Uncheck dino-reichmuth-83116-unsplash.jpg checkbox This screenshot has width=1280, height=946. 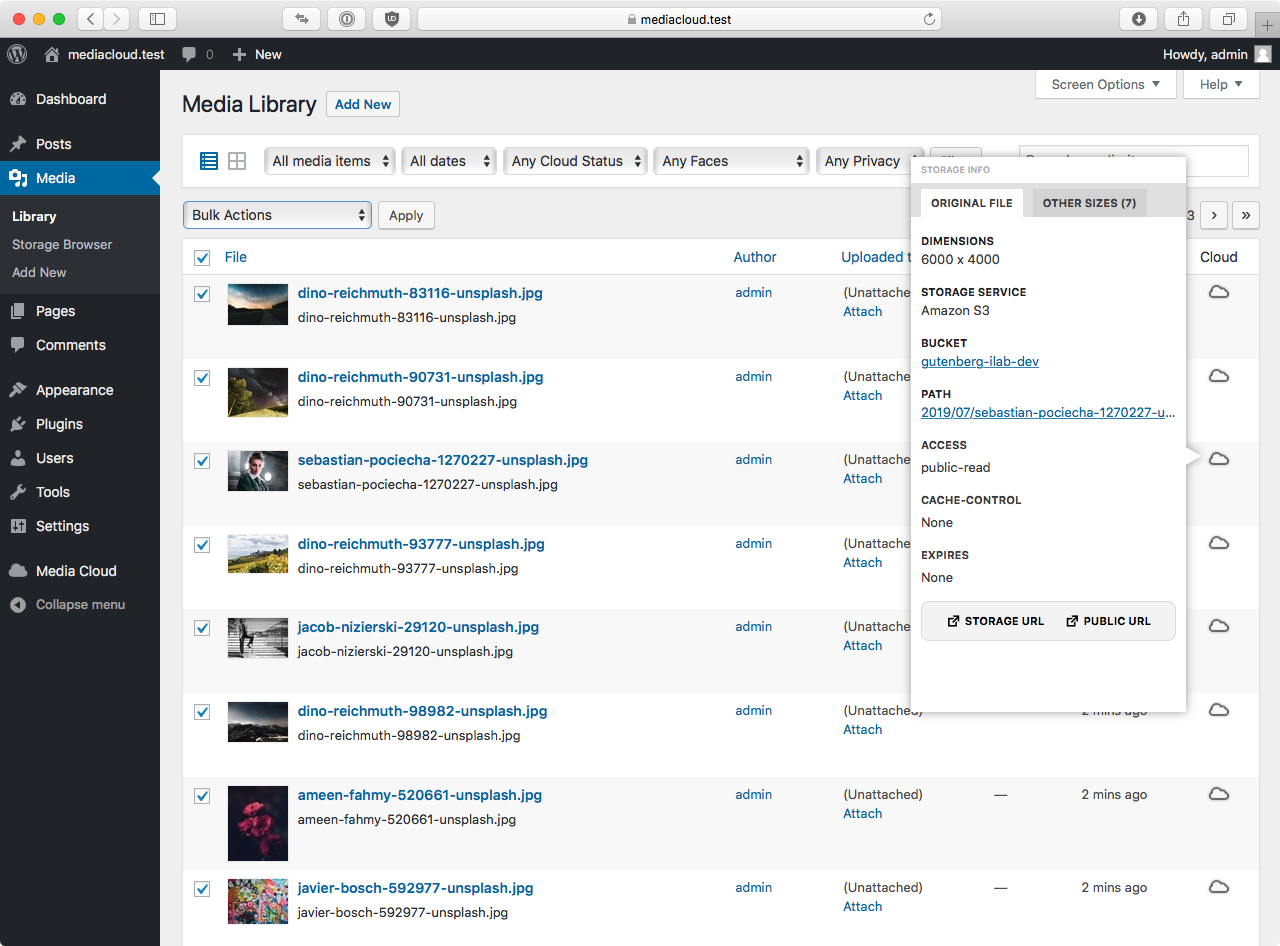pyautogui.click(x=202, y=294)
